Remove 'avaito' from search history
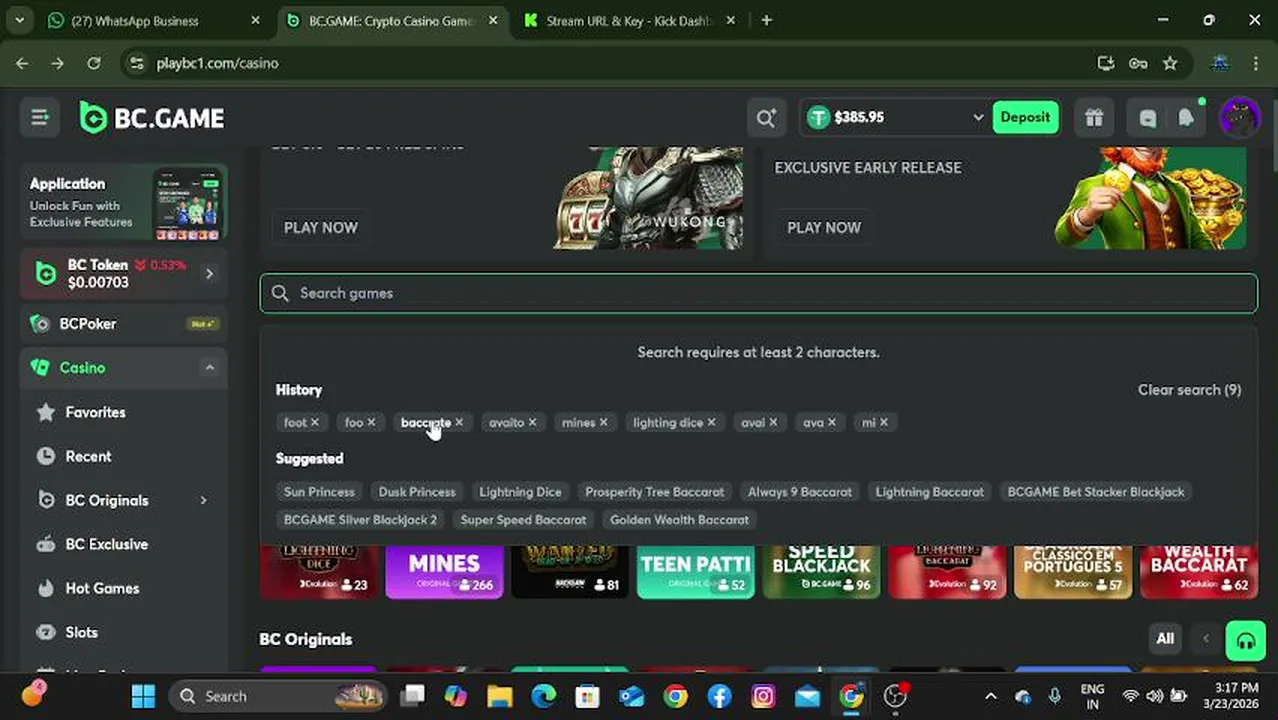The height and width of the screenshot is (720, 1278). [532, 422]
